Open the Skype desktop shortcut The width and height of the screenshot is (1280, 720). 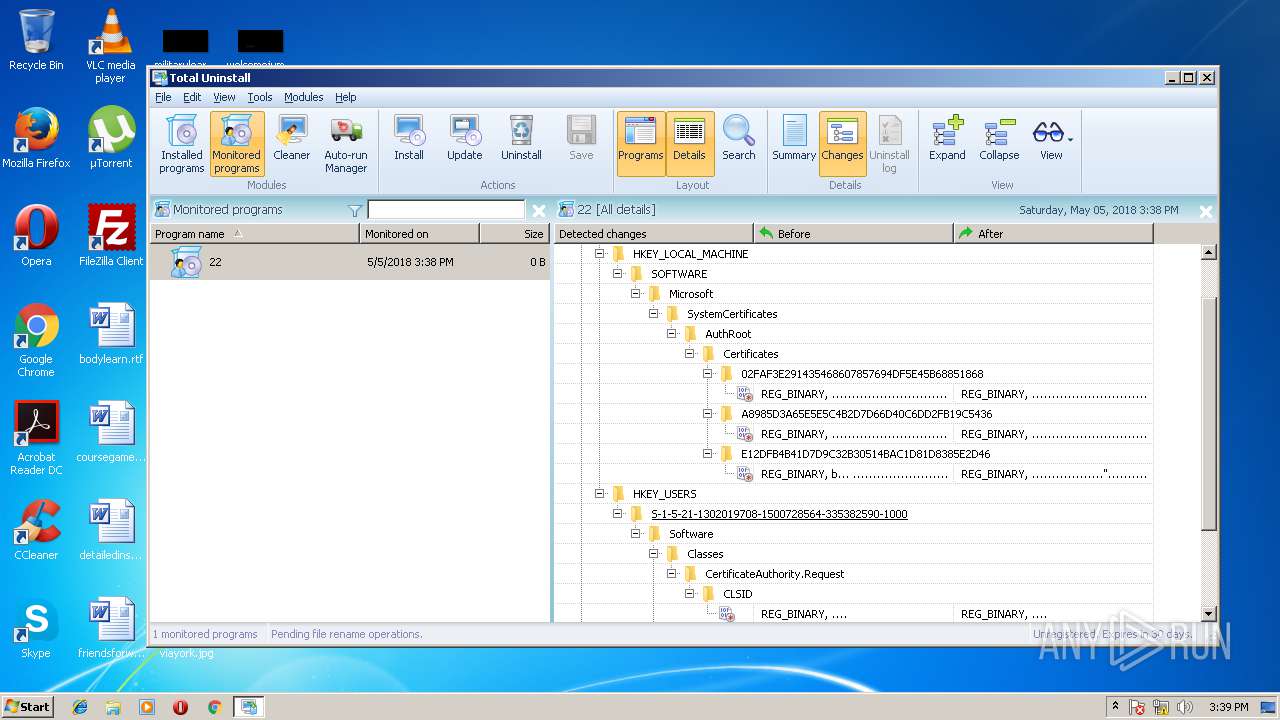click(36, 628)
